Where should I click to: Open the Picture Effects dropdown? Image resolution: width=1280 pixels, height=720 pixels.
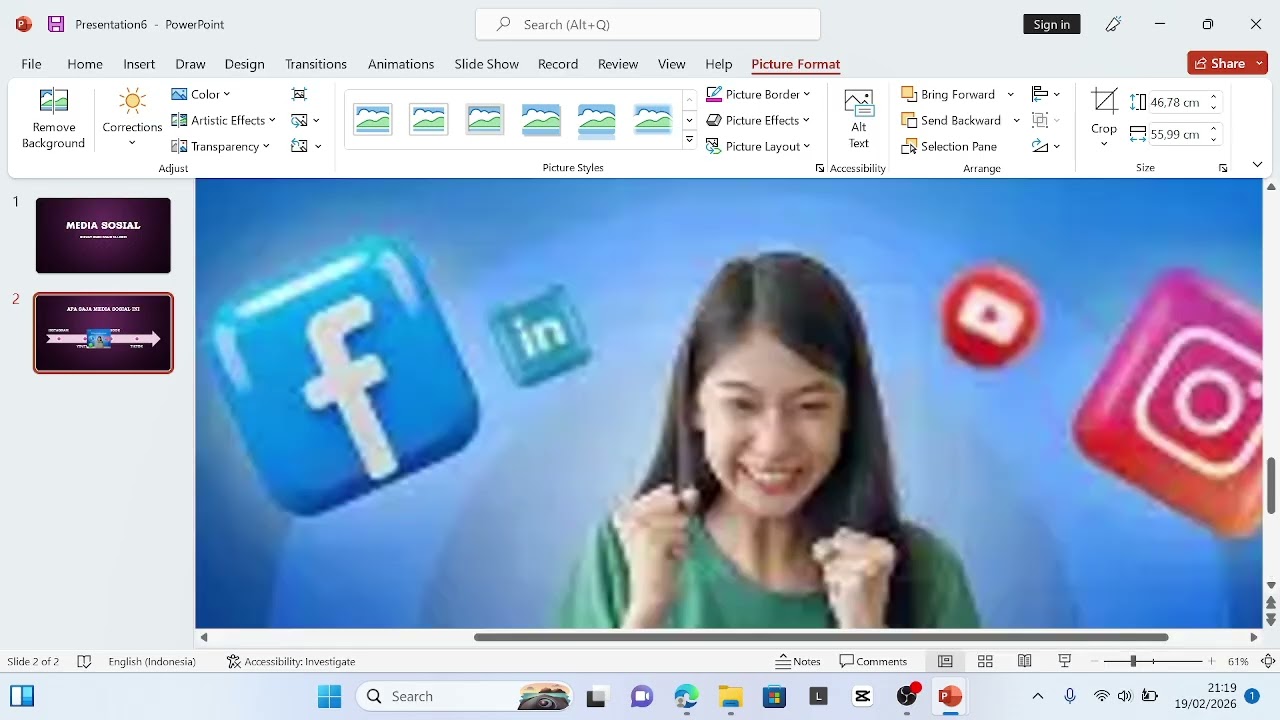pos(758,120)
